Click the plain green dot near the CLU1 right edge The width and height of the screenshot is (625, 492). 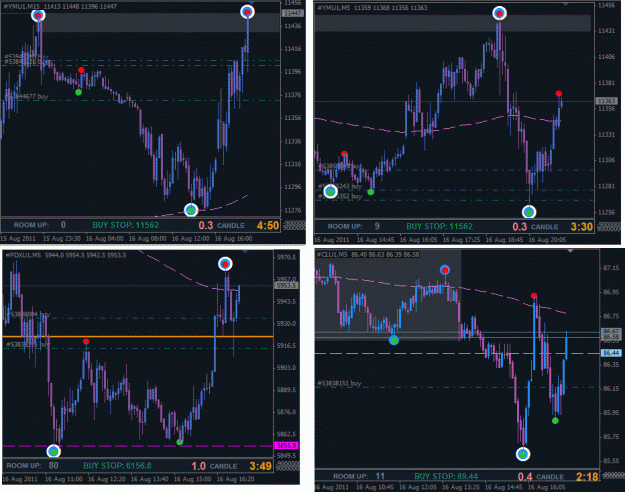click(x=555, y=421)
